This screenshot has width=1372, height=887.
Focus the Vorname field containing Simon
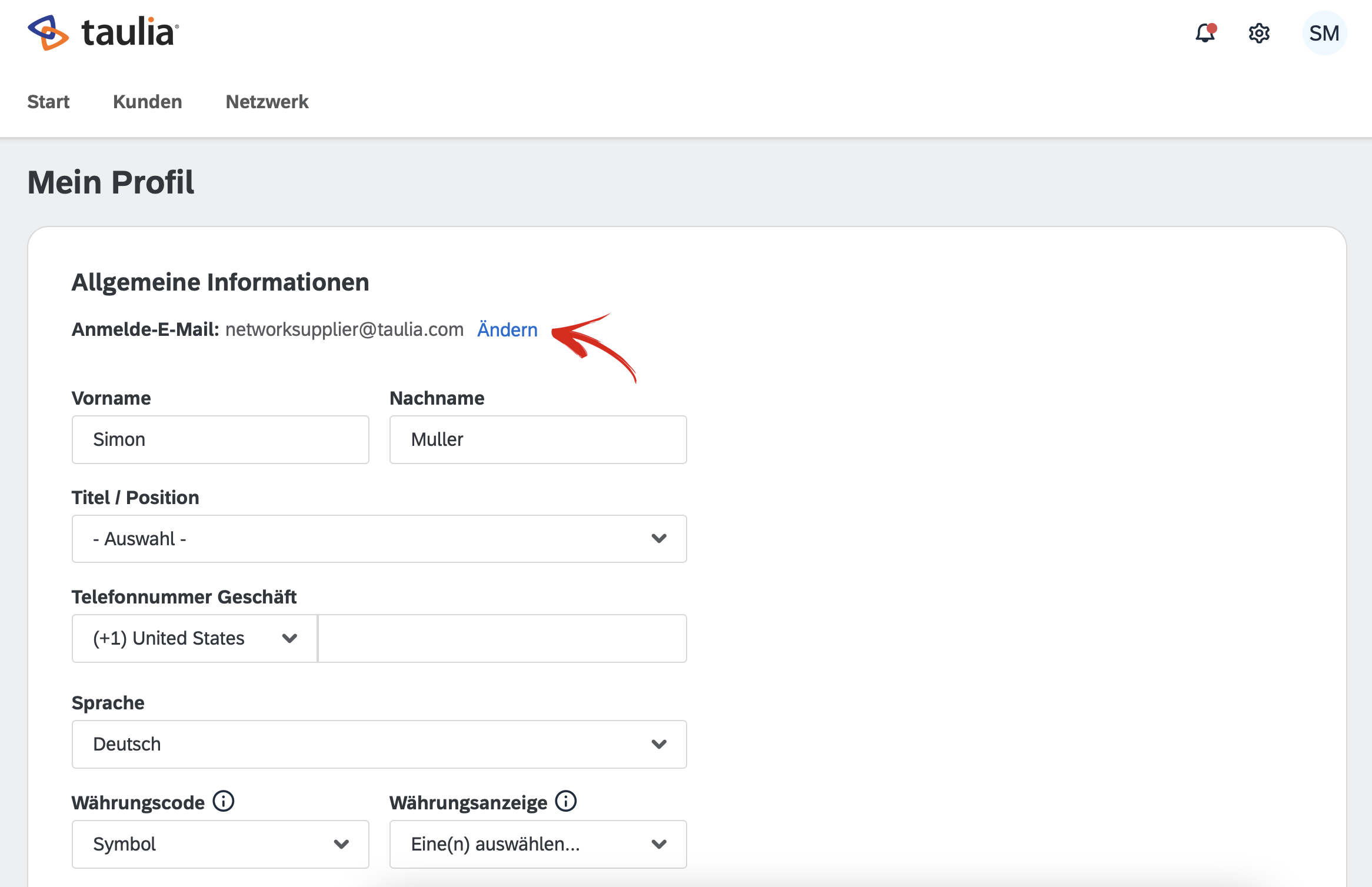point(220,439)
